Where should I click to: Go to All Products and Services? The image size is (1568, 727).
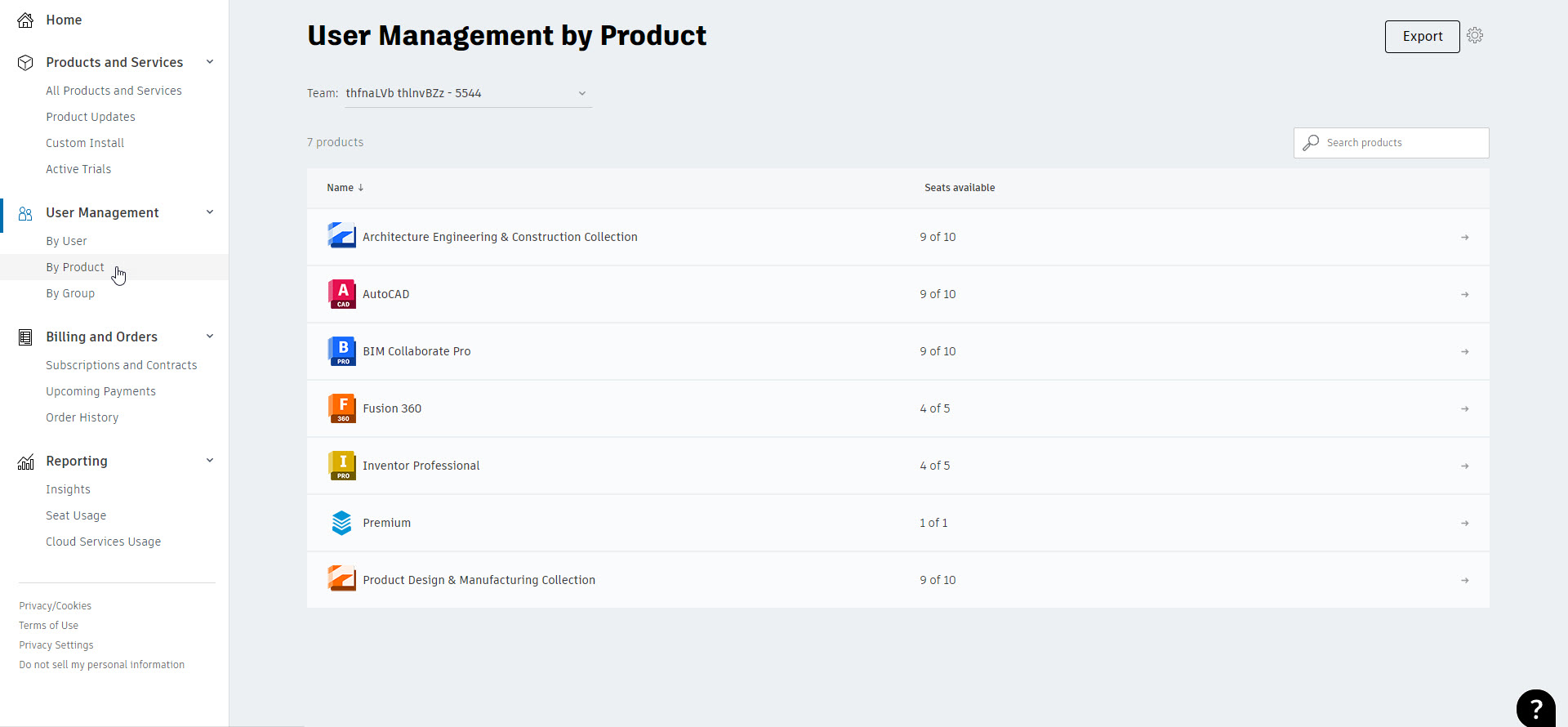[114, 91]
